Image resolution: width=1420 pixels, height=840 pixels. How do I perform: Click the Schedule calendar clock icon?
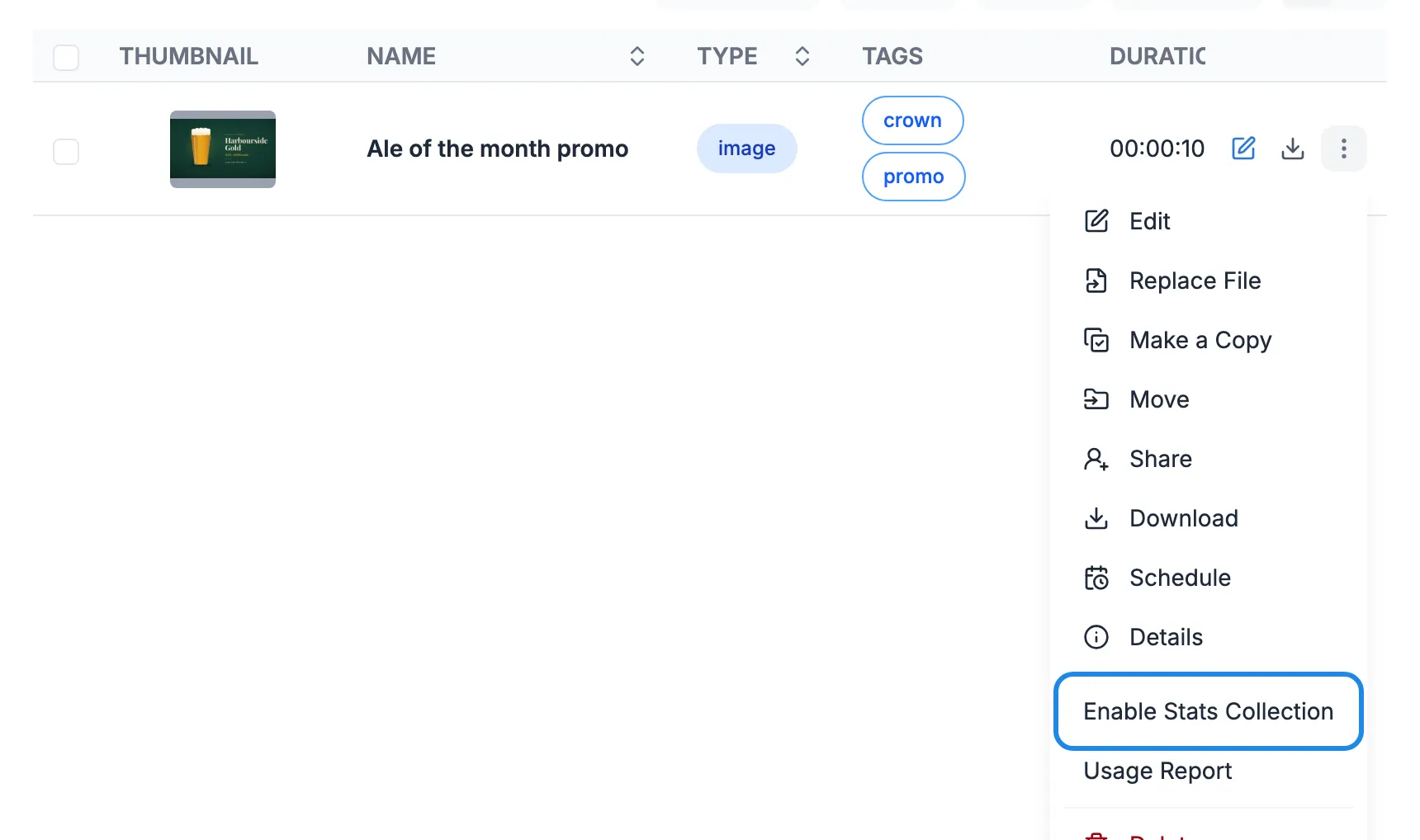point(1096,578)
